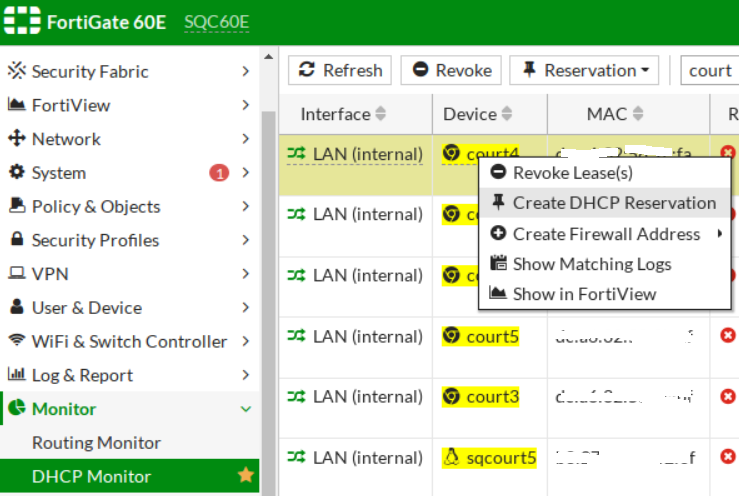Open Create Firewall Address submenu
Screen dimensions: 739x496
click(605, 234)
